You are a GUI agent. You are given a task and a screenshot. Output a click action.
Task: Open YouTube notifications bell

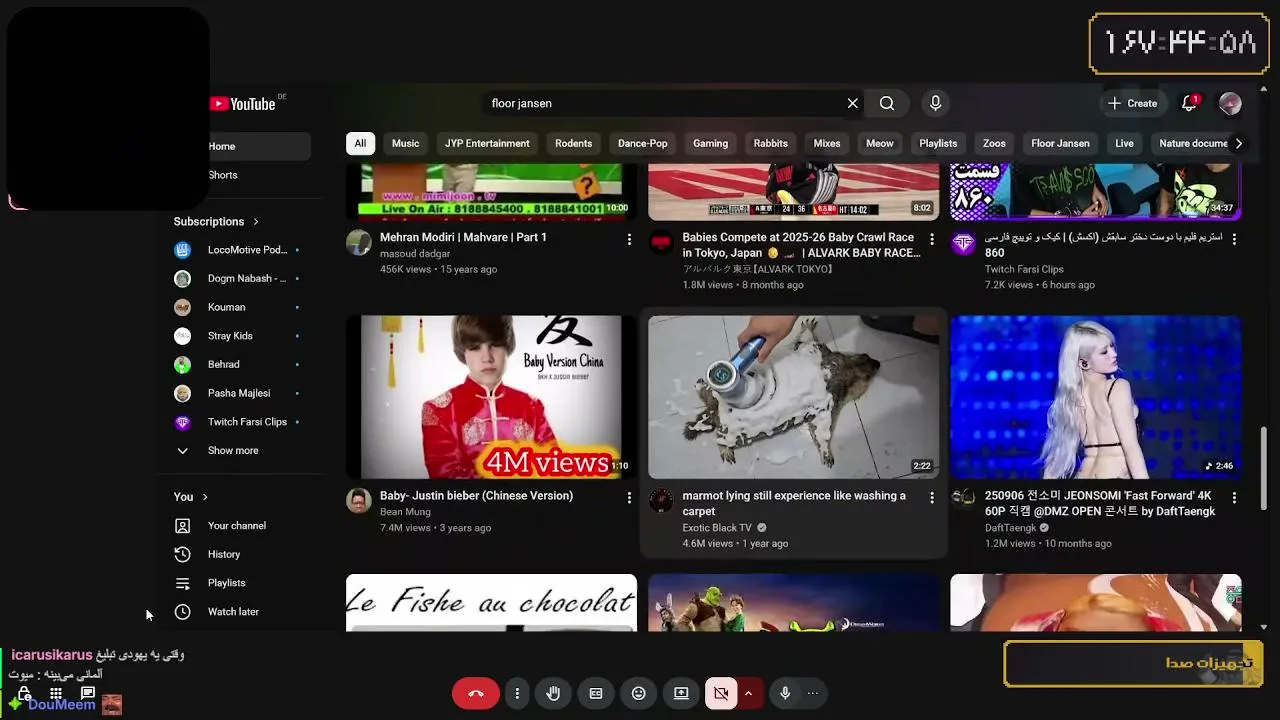click(x=1189, y=103)
